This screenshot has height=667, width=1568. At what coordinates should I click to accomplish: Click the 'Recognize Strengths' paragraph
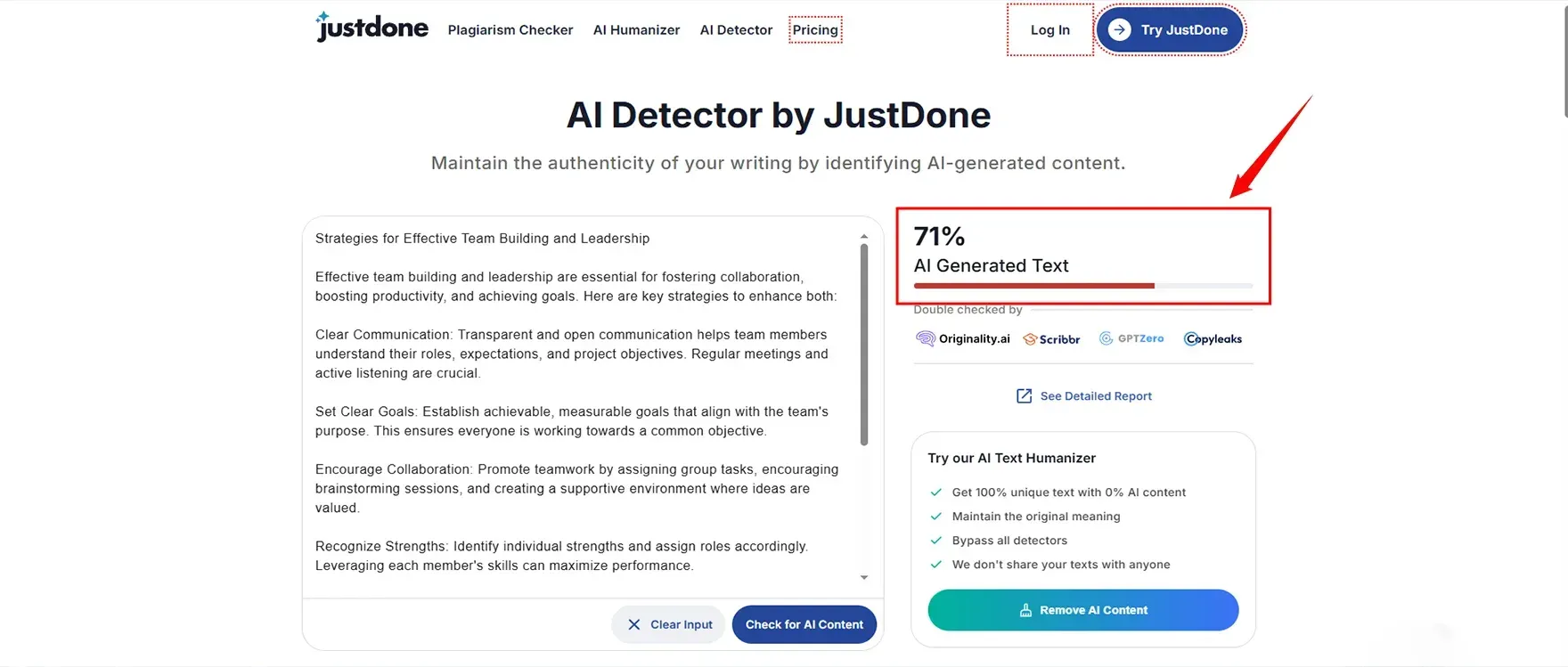[x=561, y=556]
